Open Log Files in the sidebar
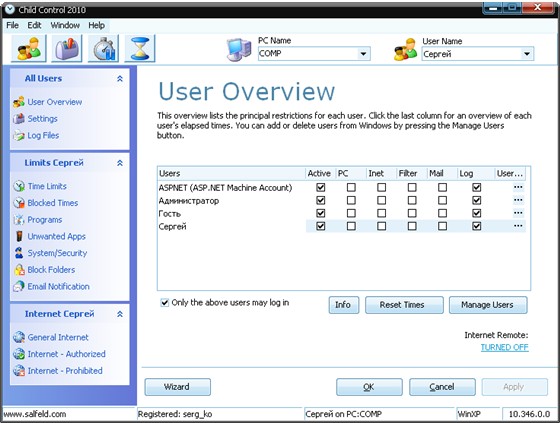Viewport: 560px width, 423px height. pyautogui.click(x=43, y=135)
